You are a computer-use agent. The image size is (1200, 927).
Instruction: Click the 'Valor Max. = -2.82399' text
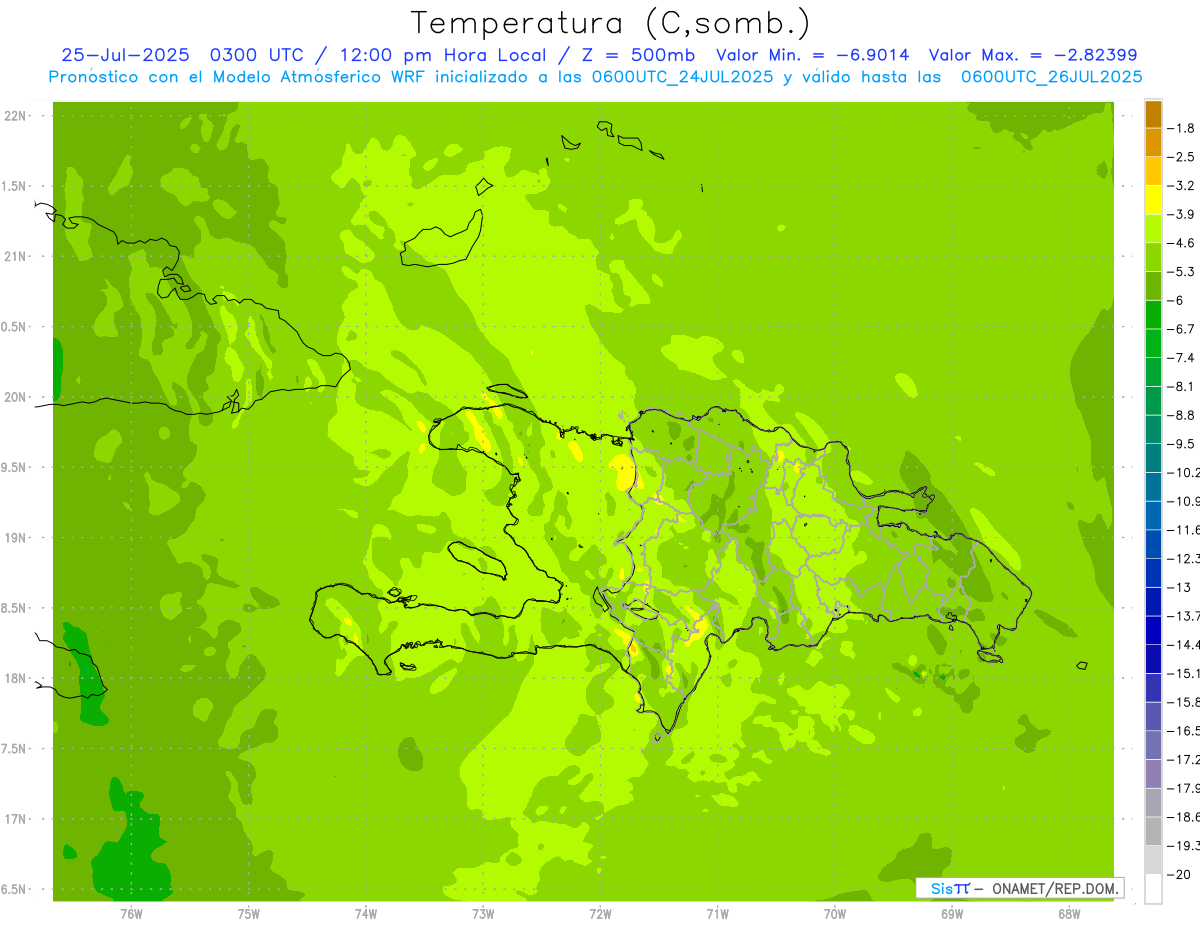click(x=1033, y=55)
